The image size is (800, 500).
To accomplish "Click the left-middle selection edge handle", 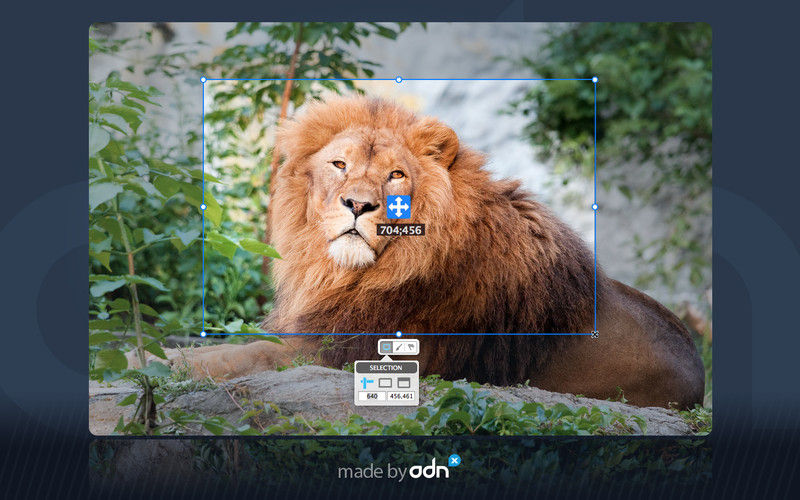I will [x=204, y=207].
